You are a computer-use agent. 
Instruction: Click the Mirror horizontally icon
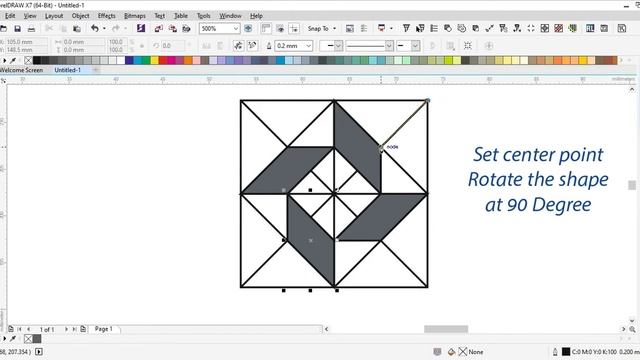point(207,46)
